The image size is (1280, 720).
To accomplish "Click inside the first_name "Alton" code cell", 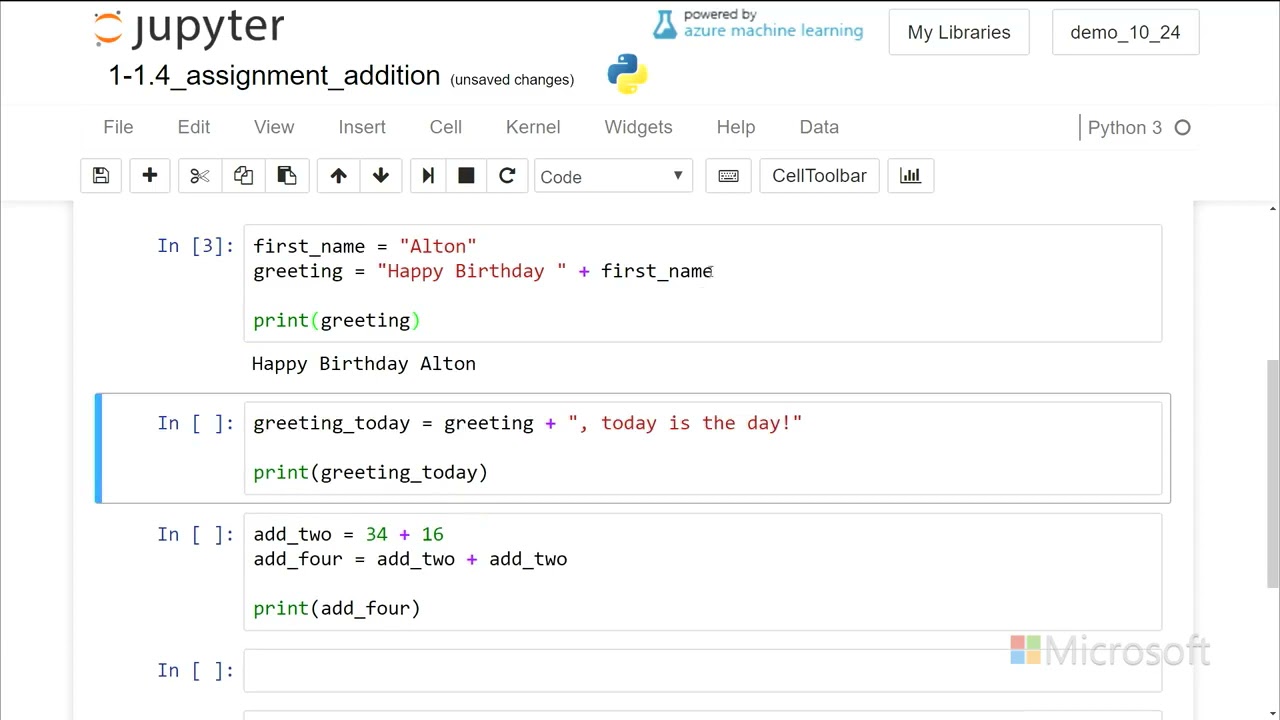I will [702, 284].
